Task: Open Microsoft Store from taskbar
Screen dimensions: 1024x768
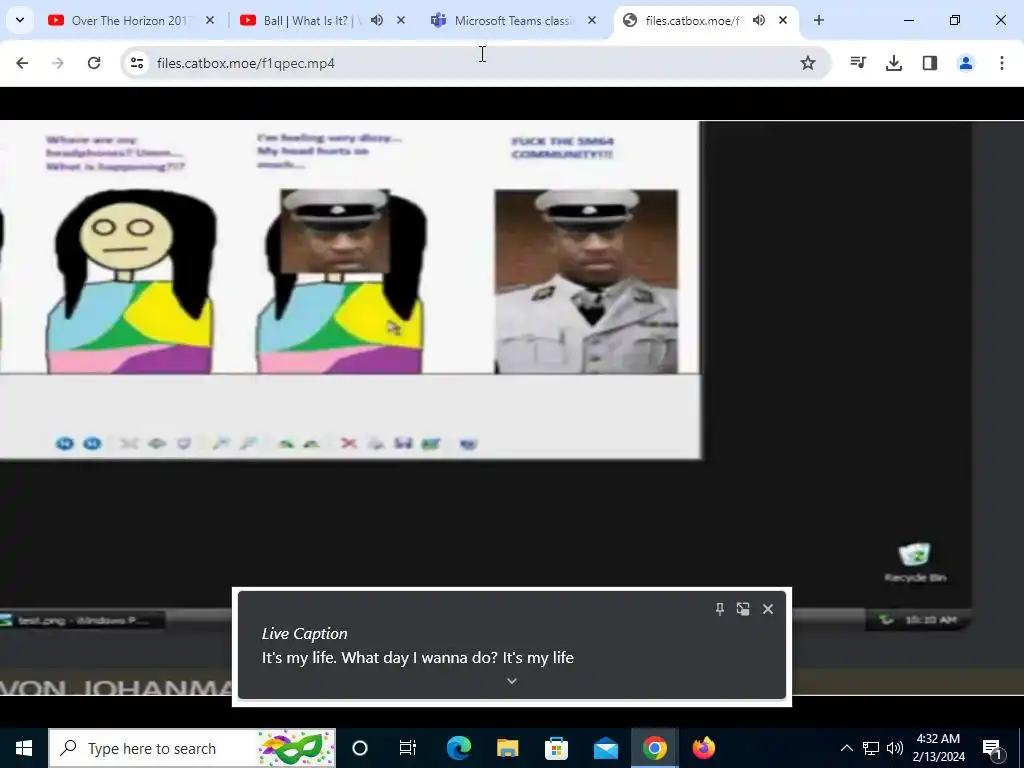Action: [x=556, y=748]
